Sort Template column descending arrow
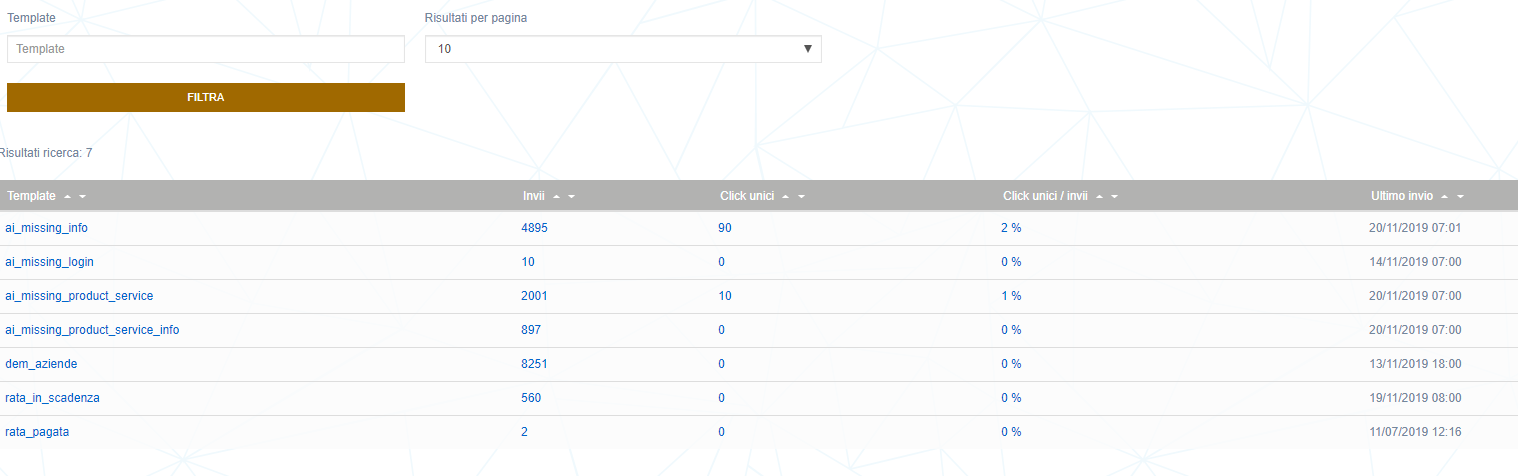This screenshot has width=1518, height=476. pyautogui.click(x=83, y=197)
